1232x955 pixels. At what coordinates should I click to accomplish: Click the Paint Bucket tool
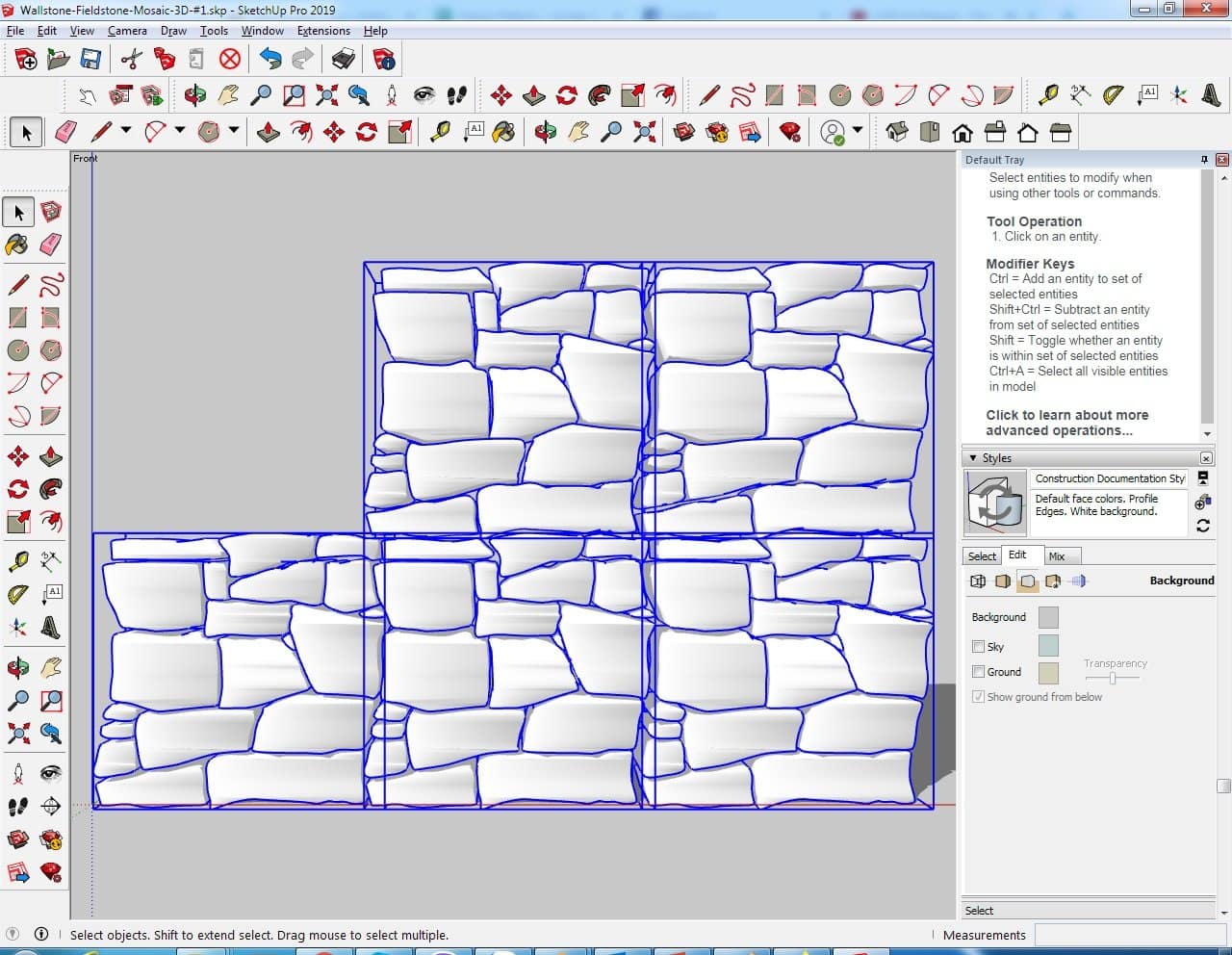click(17, 245)
